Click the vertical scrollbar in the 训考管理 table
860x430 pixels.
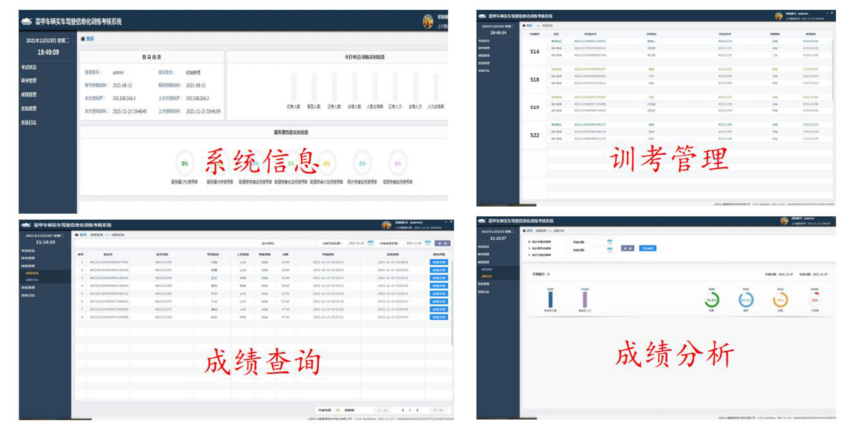[x=833, y=69]
